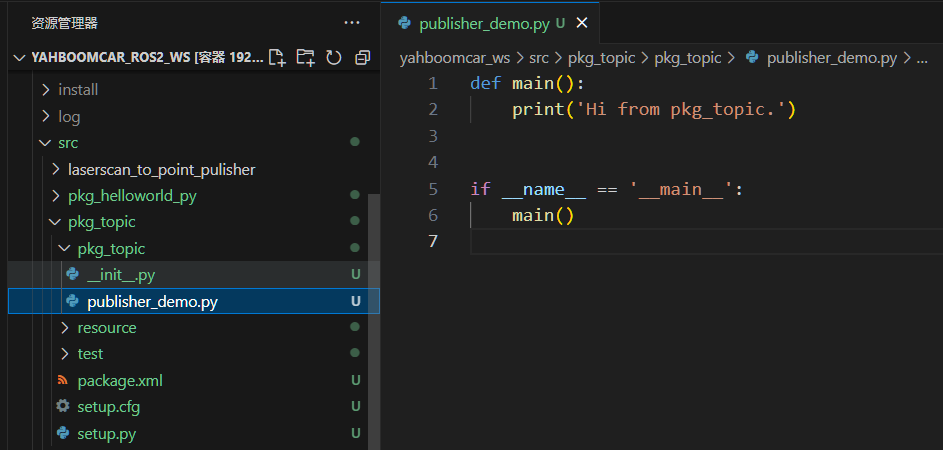Click the New Folder icon in explorer header

(305, 58)
